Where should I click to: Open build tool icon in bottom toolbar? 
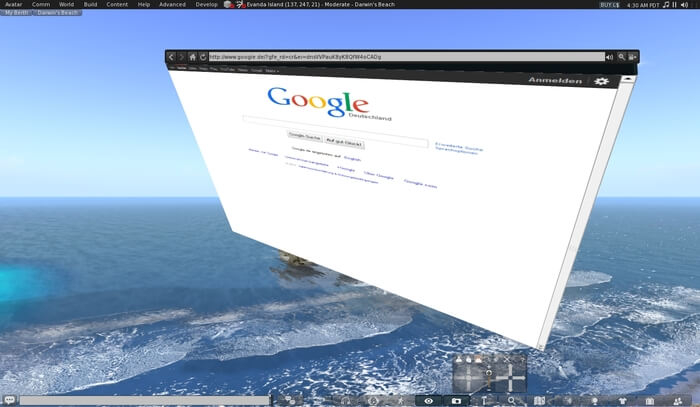484,401
